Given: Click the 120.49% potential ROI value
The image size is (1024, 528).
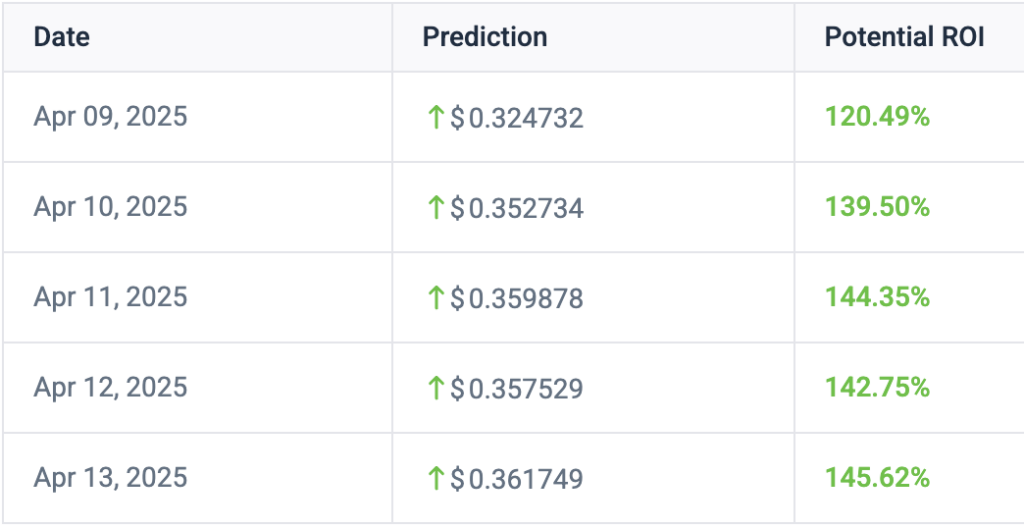Looking at the screenshot, I should [877, 117].
